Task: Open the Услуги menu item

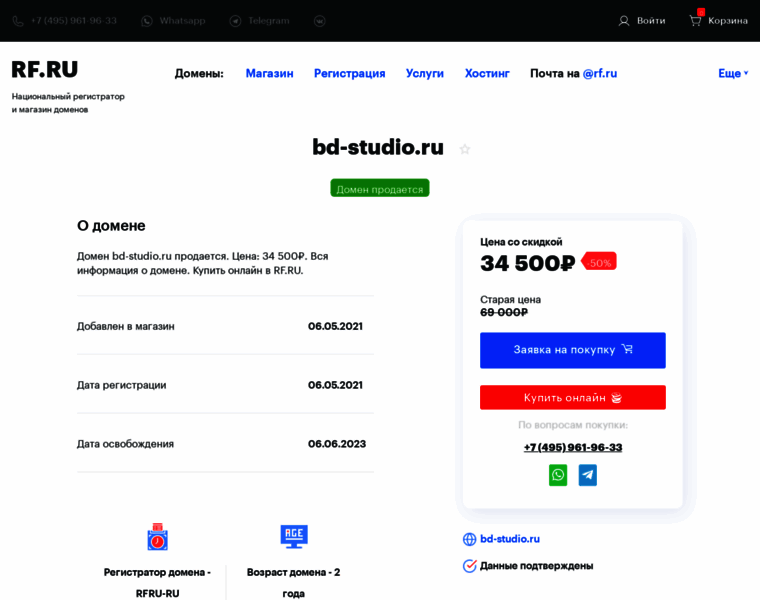Action: coord(425,73)
